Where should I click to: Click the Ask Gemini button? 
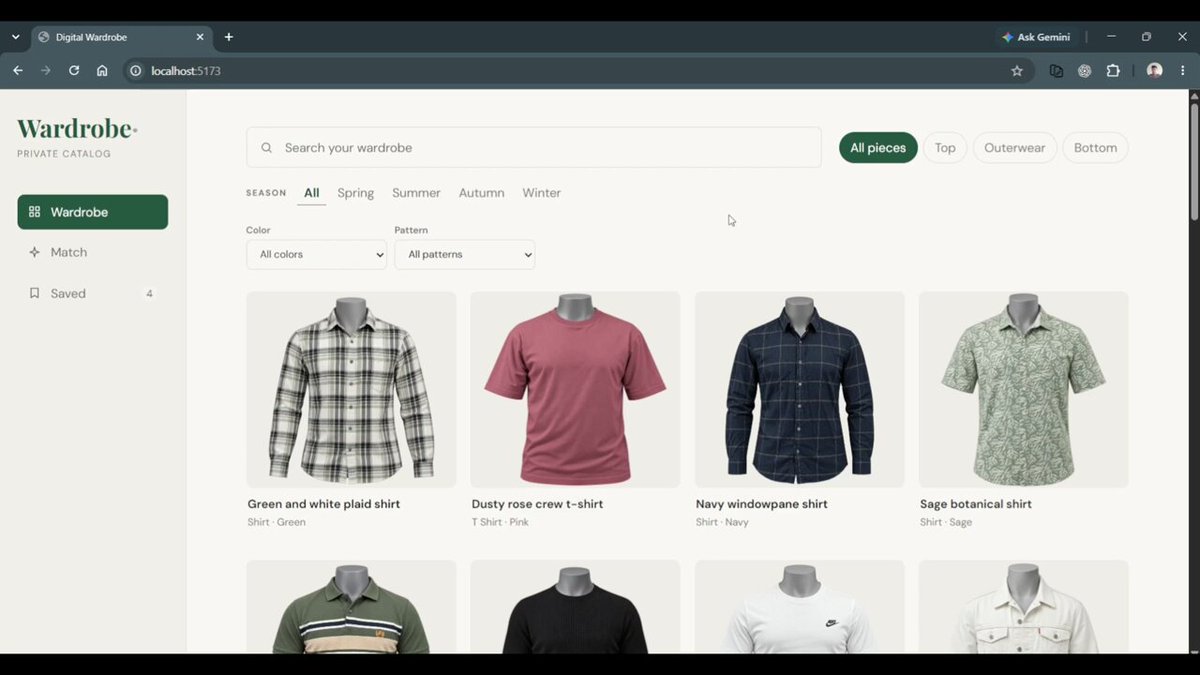click(x=1036, y=37)
